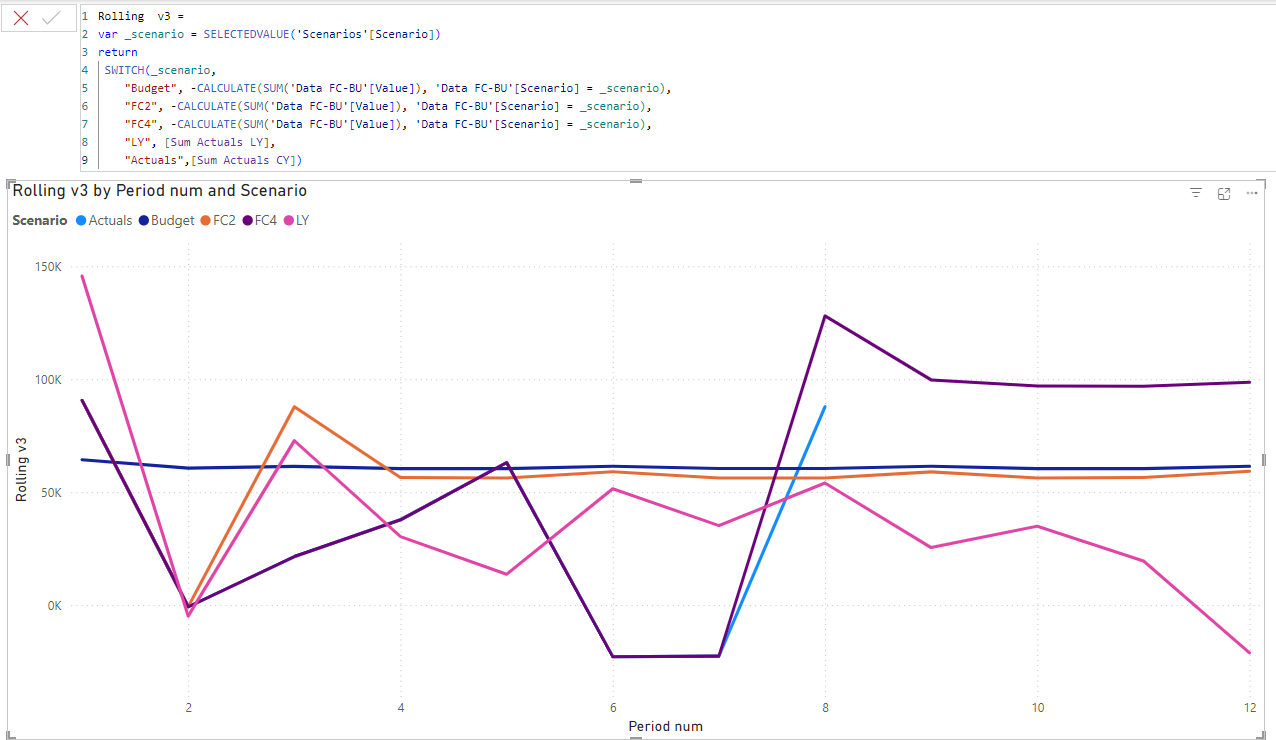
Task: Select the FC4 legend label
Action: point(265,220)
